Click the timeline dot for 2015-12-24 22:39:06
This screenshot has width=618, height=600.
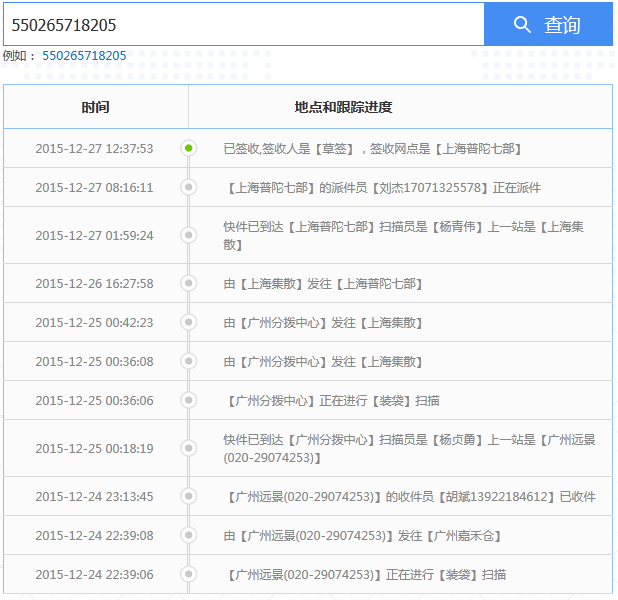pyautogui.click(x=189, y=574)
